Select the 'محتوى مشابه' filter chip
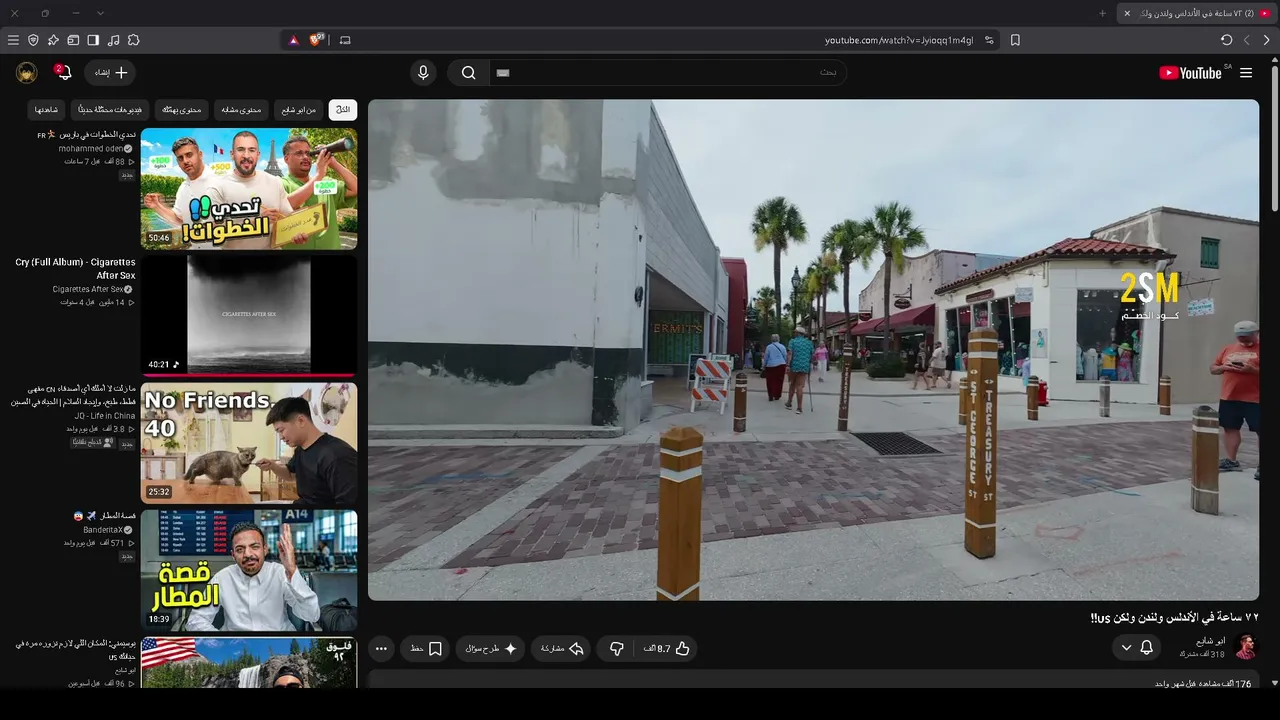This screenshot has width=1280, height=720. (x=241, y=109)
